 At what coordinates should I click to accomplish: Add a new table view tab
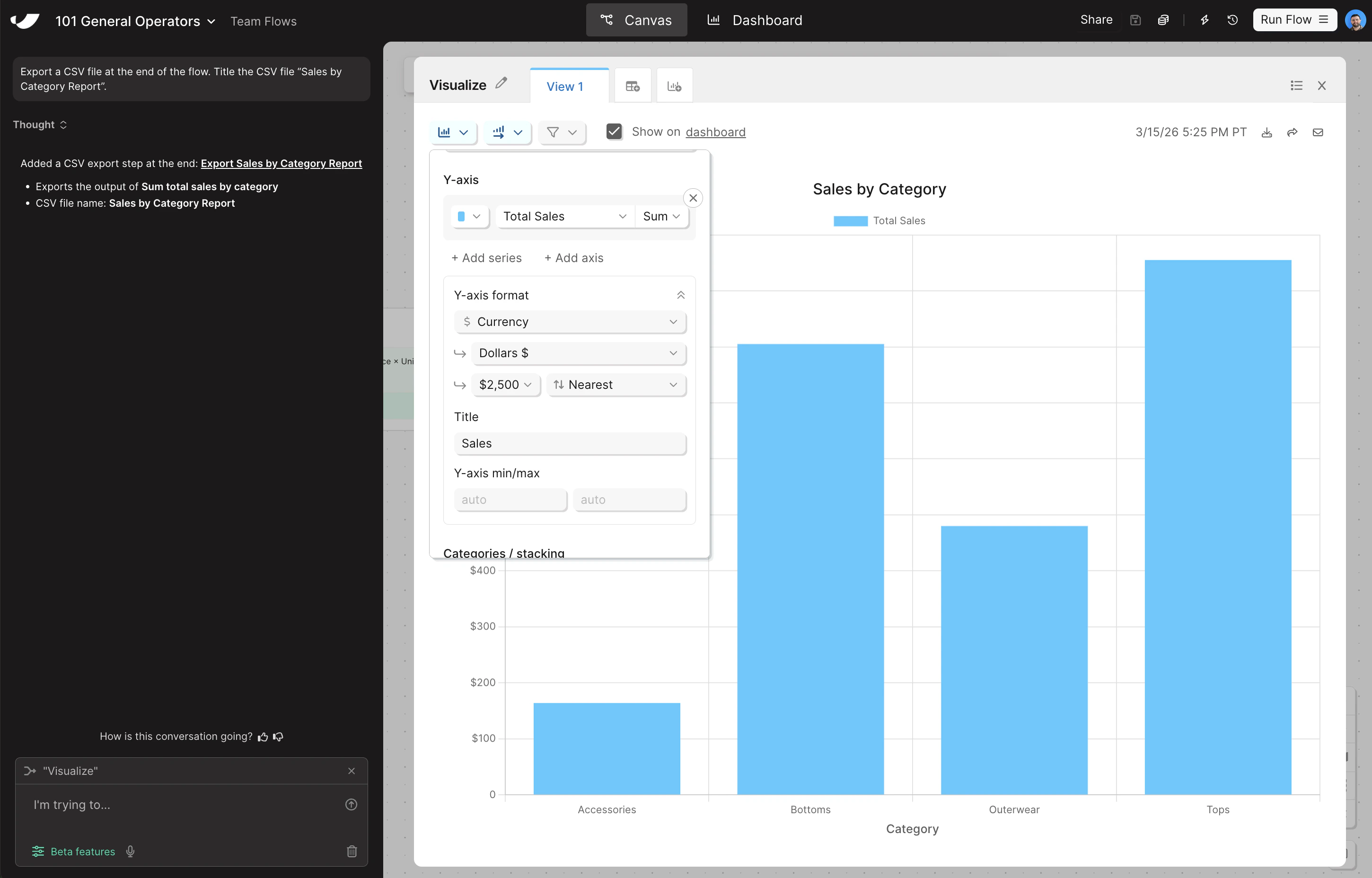(632, 86)
